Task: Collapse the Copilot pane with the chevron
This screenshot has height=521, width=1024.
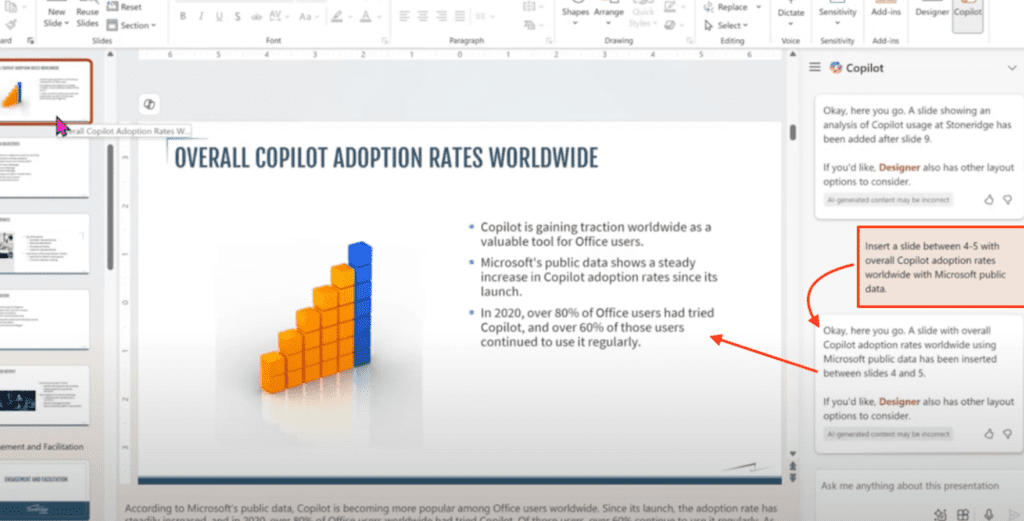Action: [x=1011, y=68]
